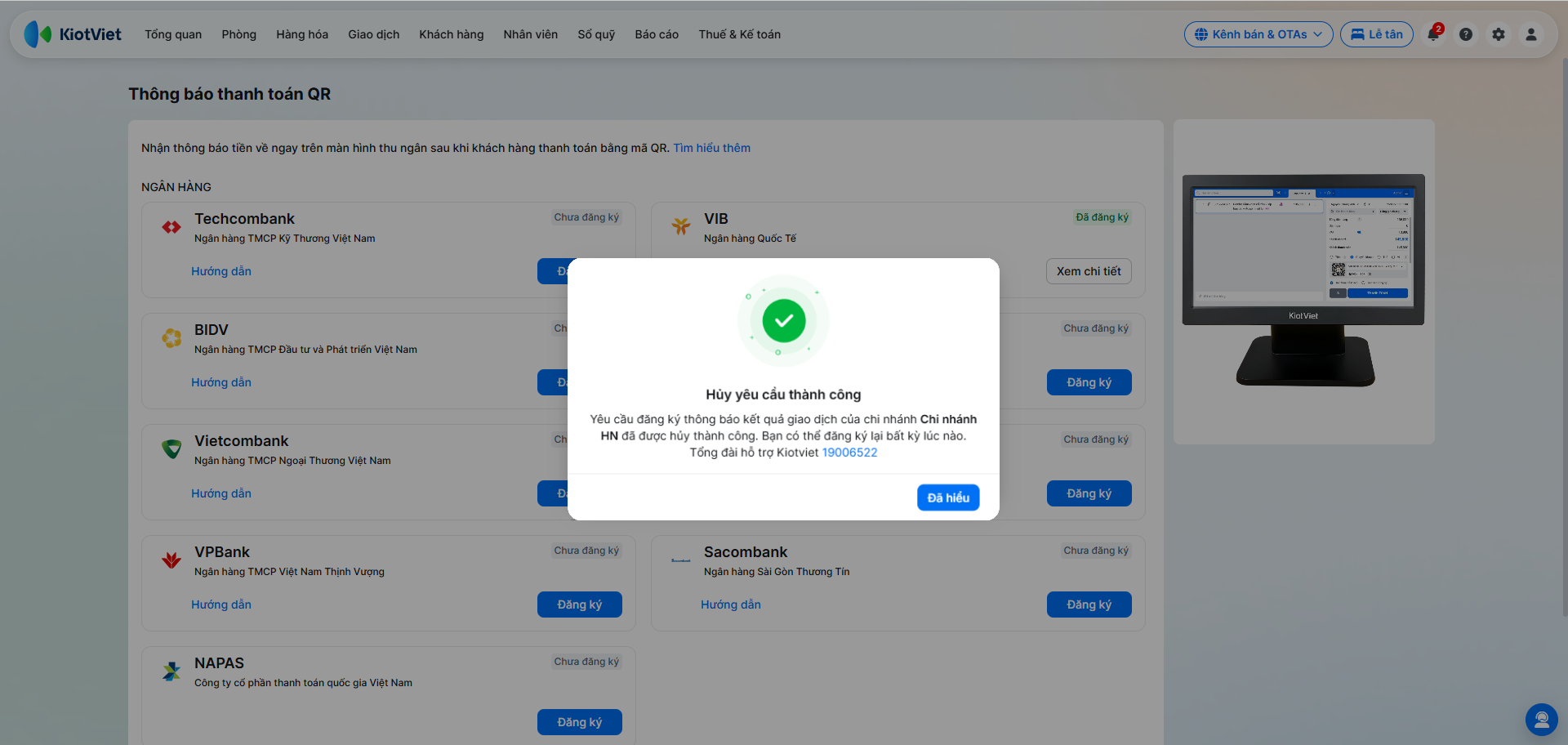Click Ngân hàng TMCP Việt Nam Thịnh Vượng subtitle
Viewport: 1568px width, 745px height.
[x=289, y=572]
